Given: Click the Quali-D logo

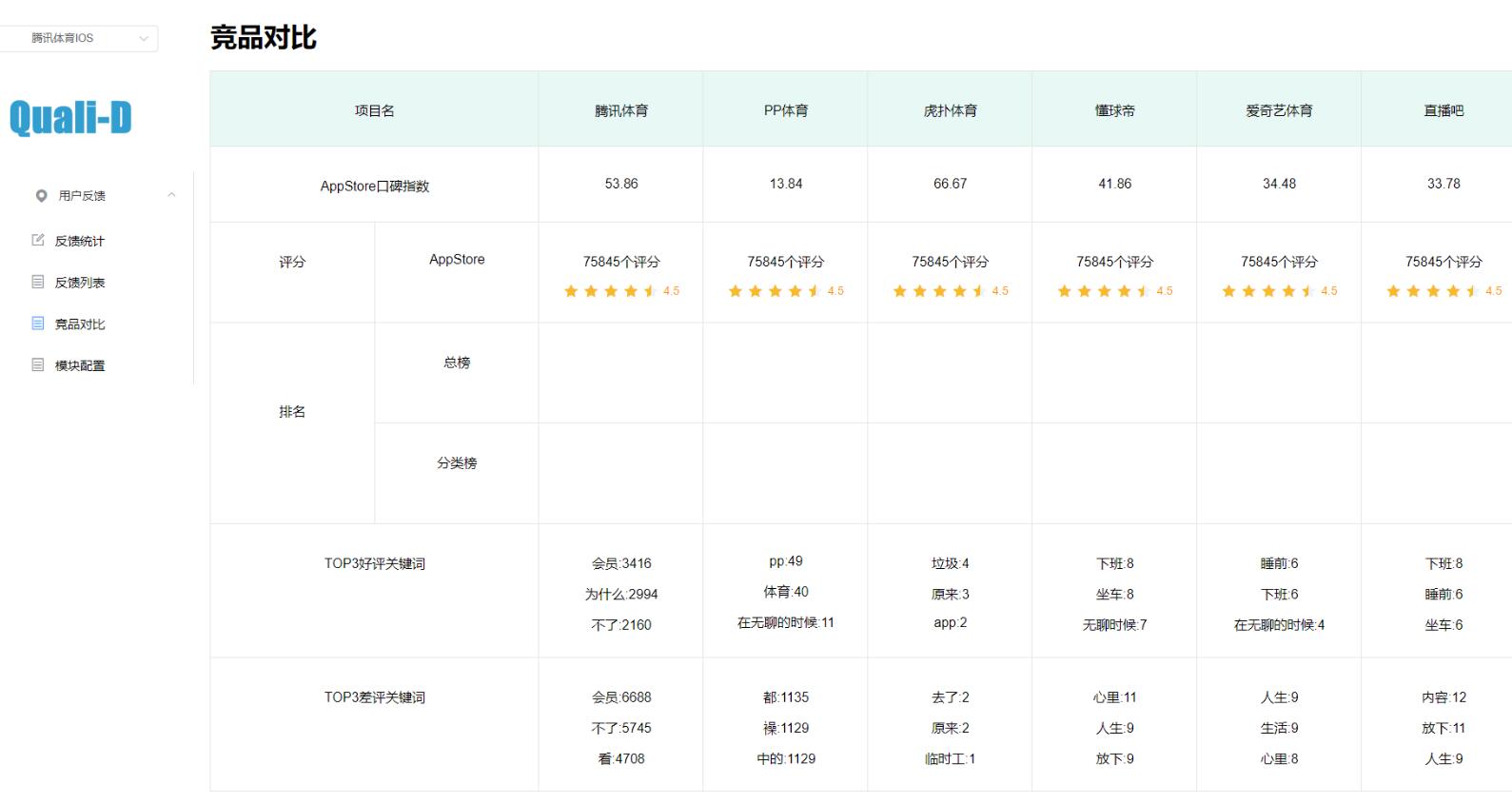Looking at the screenshot, I should pyautogui.click(x=70, y=118).
